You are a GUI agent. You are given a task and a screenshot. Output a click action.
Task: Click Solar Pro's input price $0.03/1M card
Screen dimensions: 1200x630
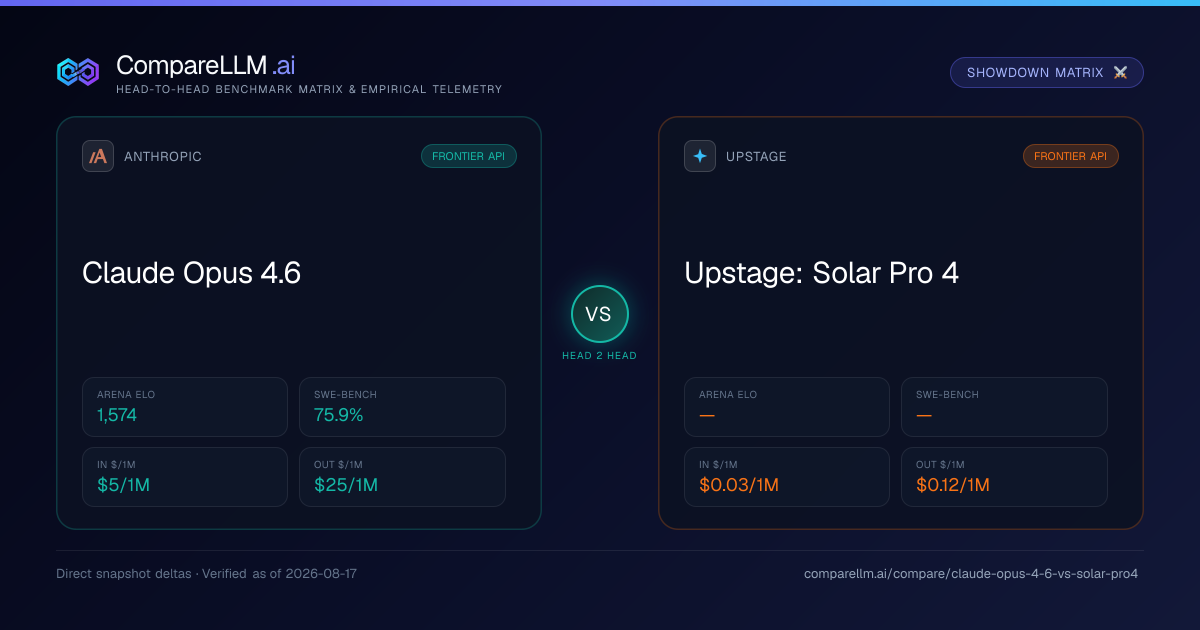pos(787,477)
